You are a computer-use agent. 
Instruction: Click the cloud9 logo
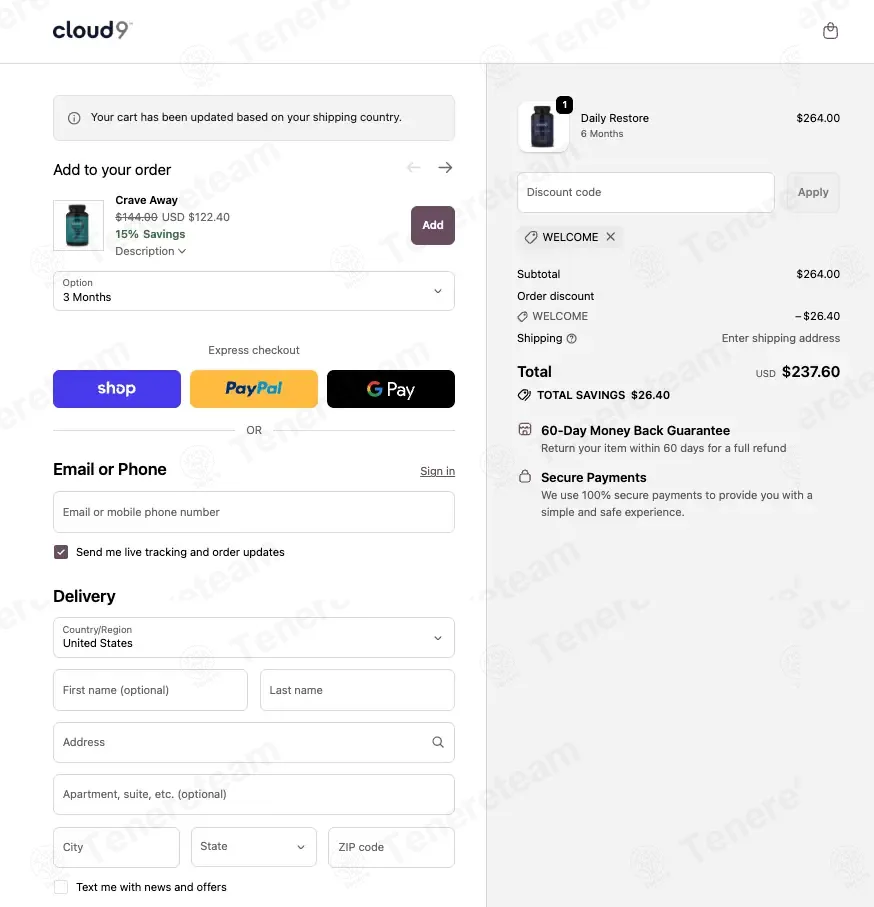[92, 30]
